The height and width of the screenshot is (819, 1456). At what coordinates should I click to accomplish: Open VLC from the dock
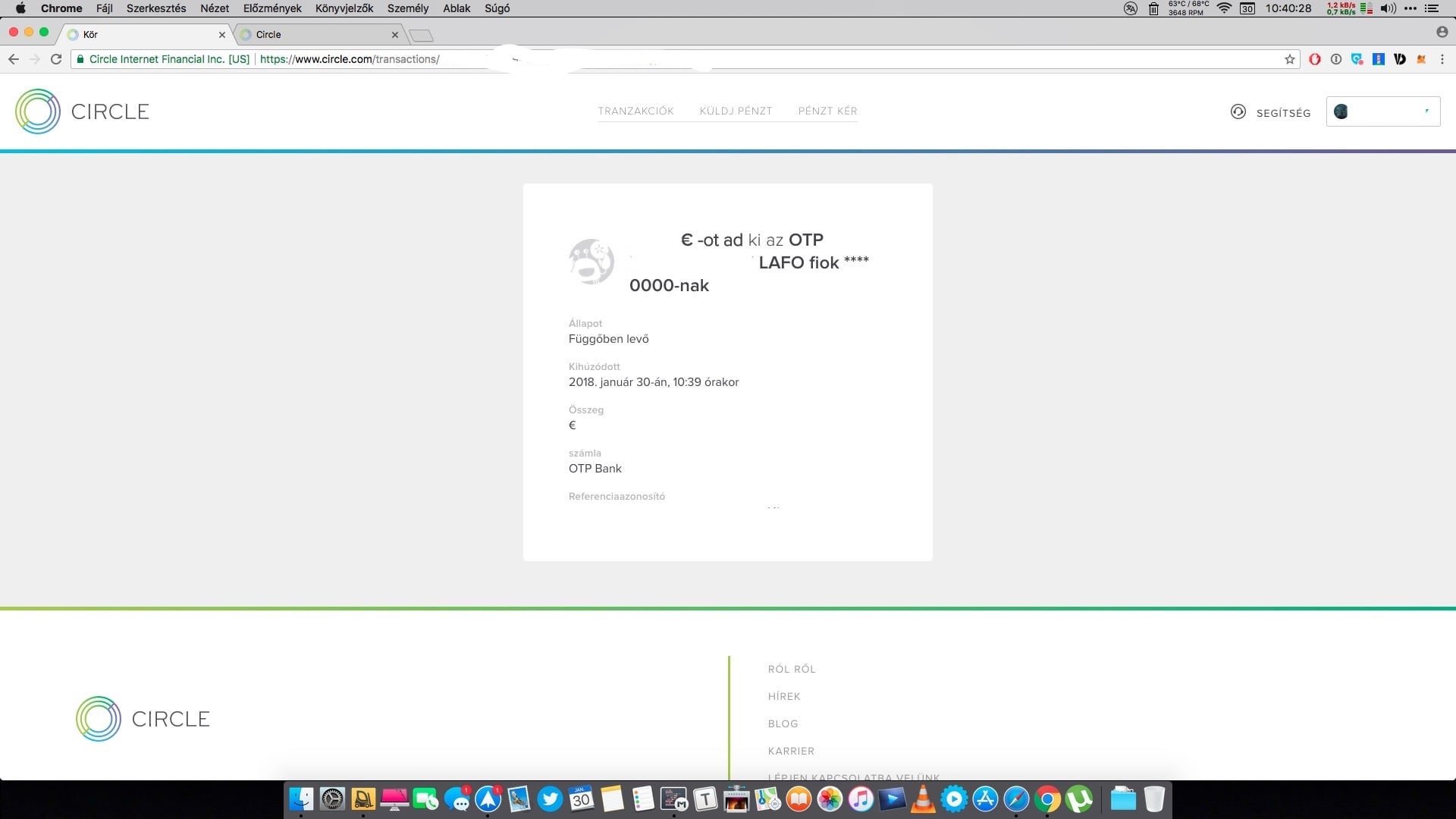pyautogui.click(x=923, y=799)
